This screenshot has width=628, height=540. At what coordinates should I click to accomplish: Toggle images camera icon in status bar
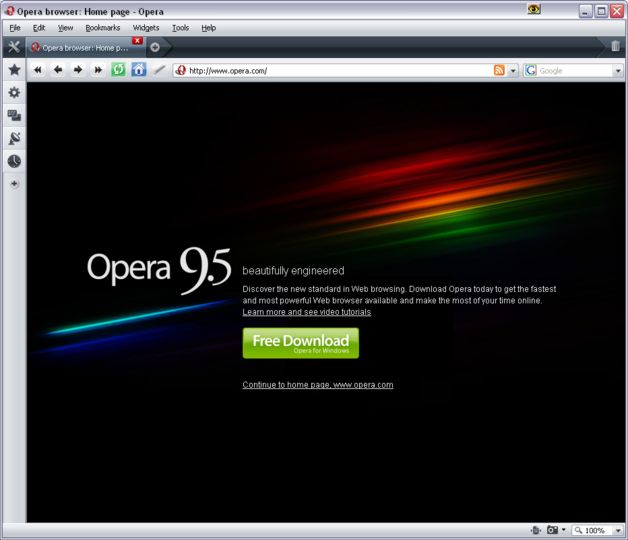point(552,530)
